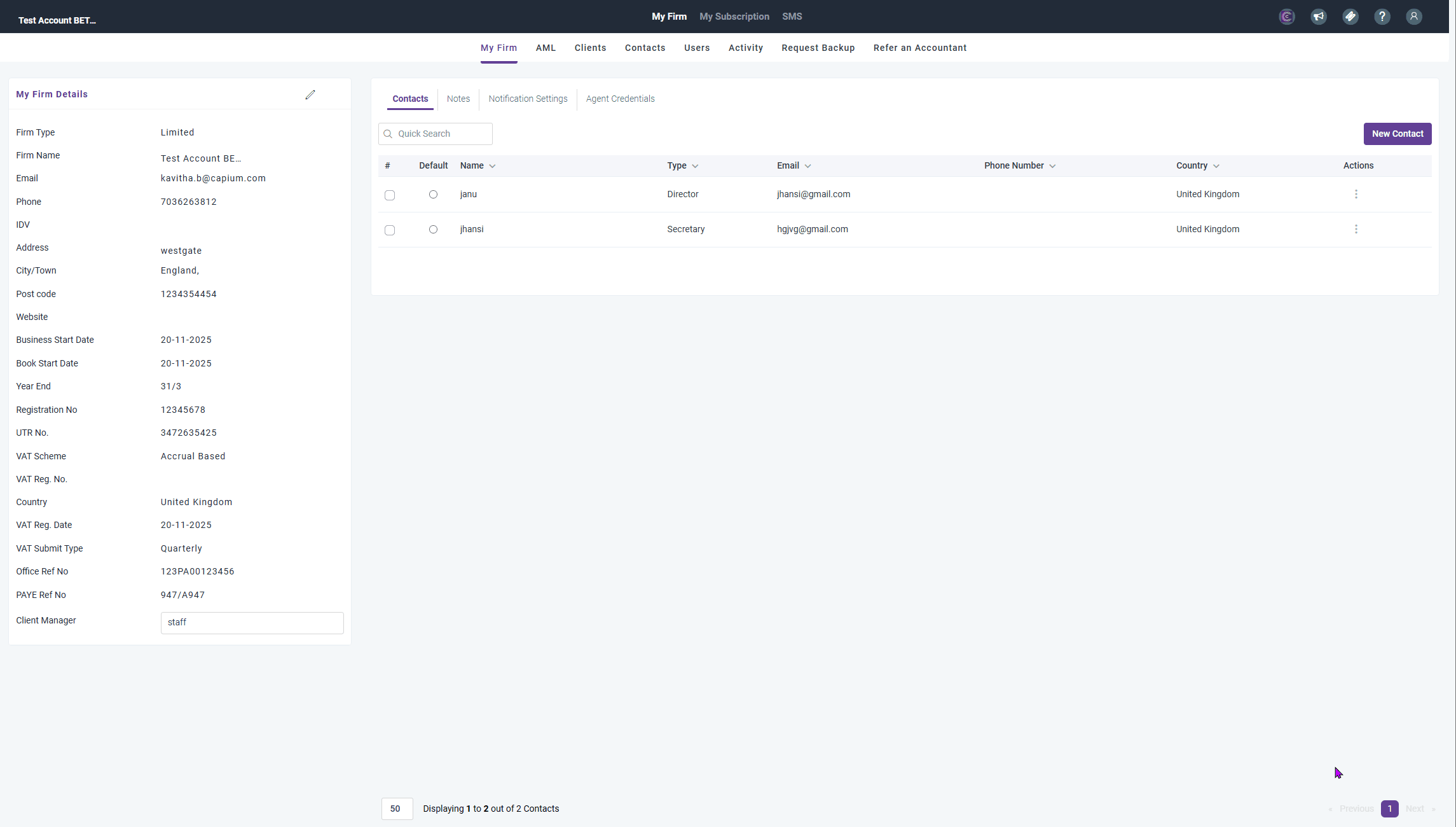Click email jhansi@gmail.com
Image resolution: width=1456 pixels, height=827 pixels.
(x=813, y=194)
